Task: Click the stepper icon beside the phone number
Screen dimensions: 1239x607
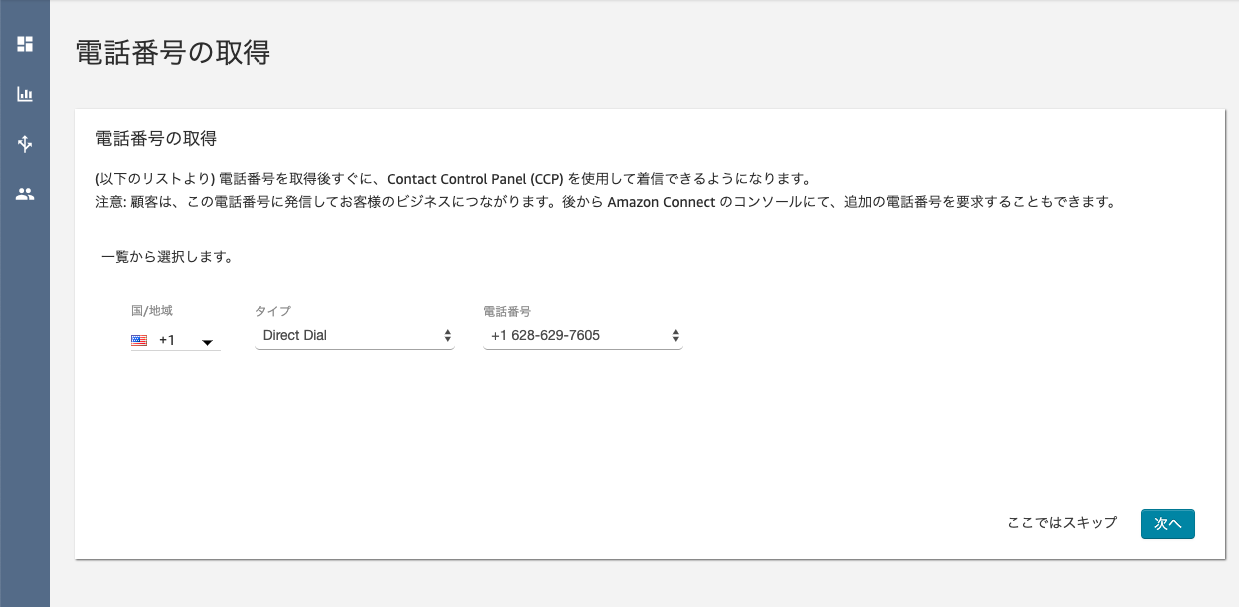Action: [676, 335]
